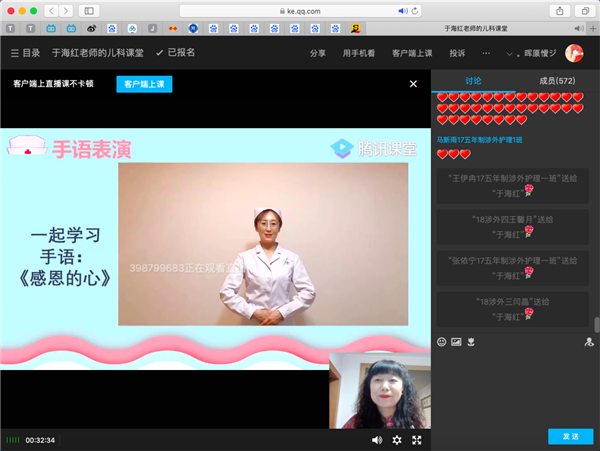Click the user profile avatar
Screen dimensions: 600x451
click(574, 53)
